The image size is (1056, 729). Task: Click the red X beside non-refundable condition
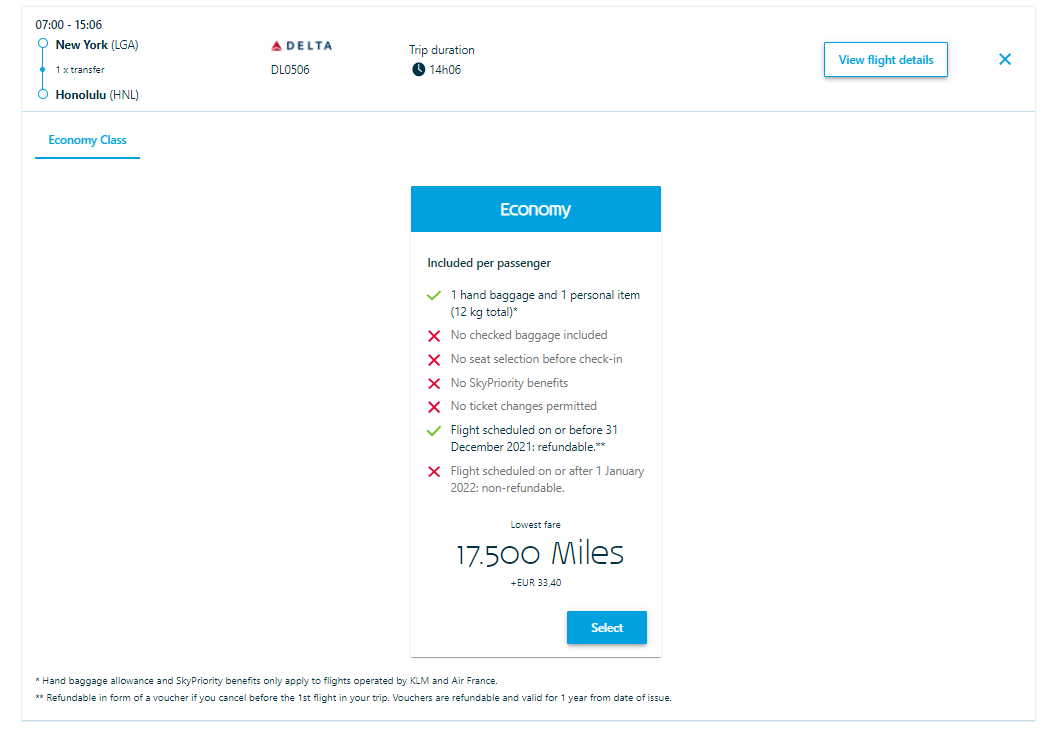434,471
